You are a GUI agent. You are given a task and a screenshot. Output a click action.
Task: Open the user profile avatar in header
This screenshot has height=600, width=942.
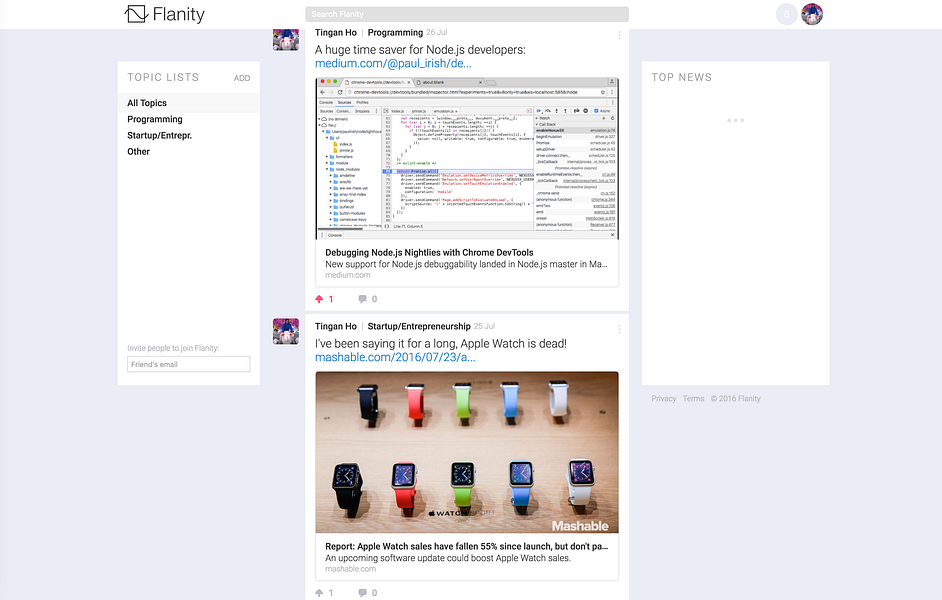pos(812,14)
